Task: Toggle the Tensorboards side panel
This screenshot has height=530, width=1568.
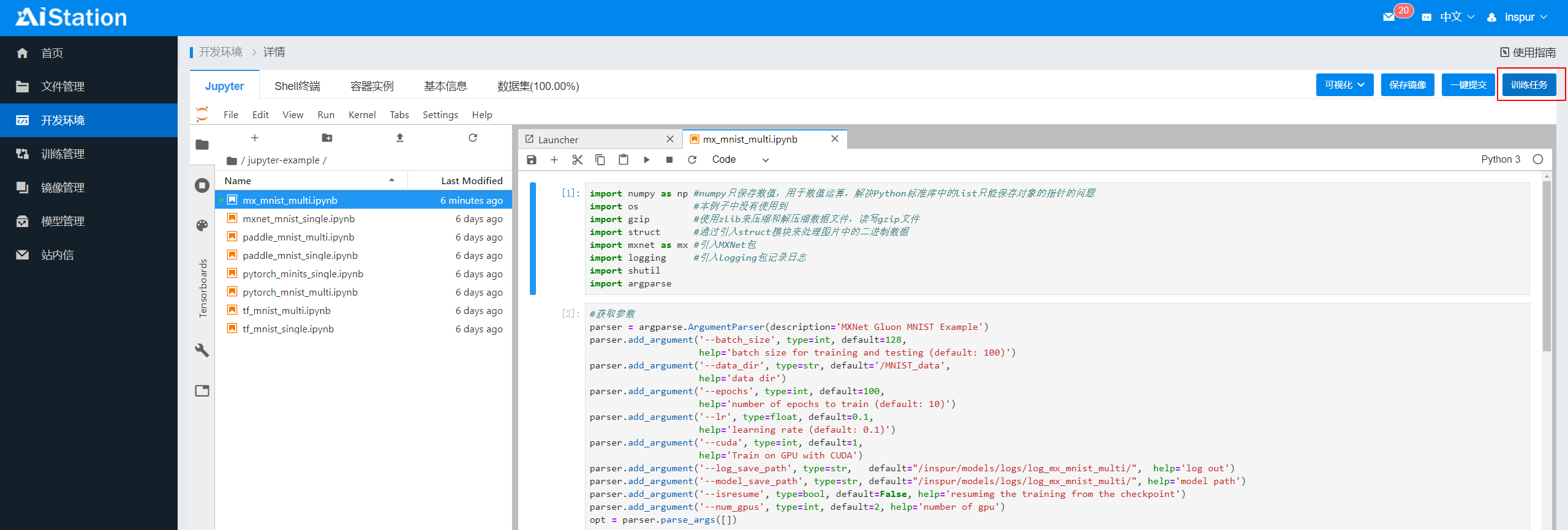Action: click(x=203, y=288)
